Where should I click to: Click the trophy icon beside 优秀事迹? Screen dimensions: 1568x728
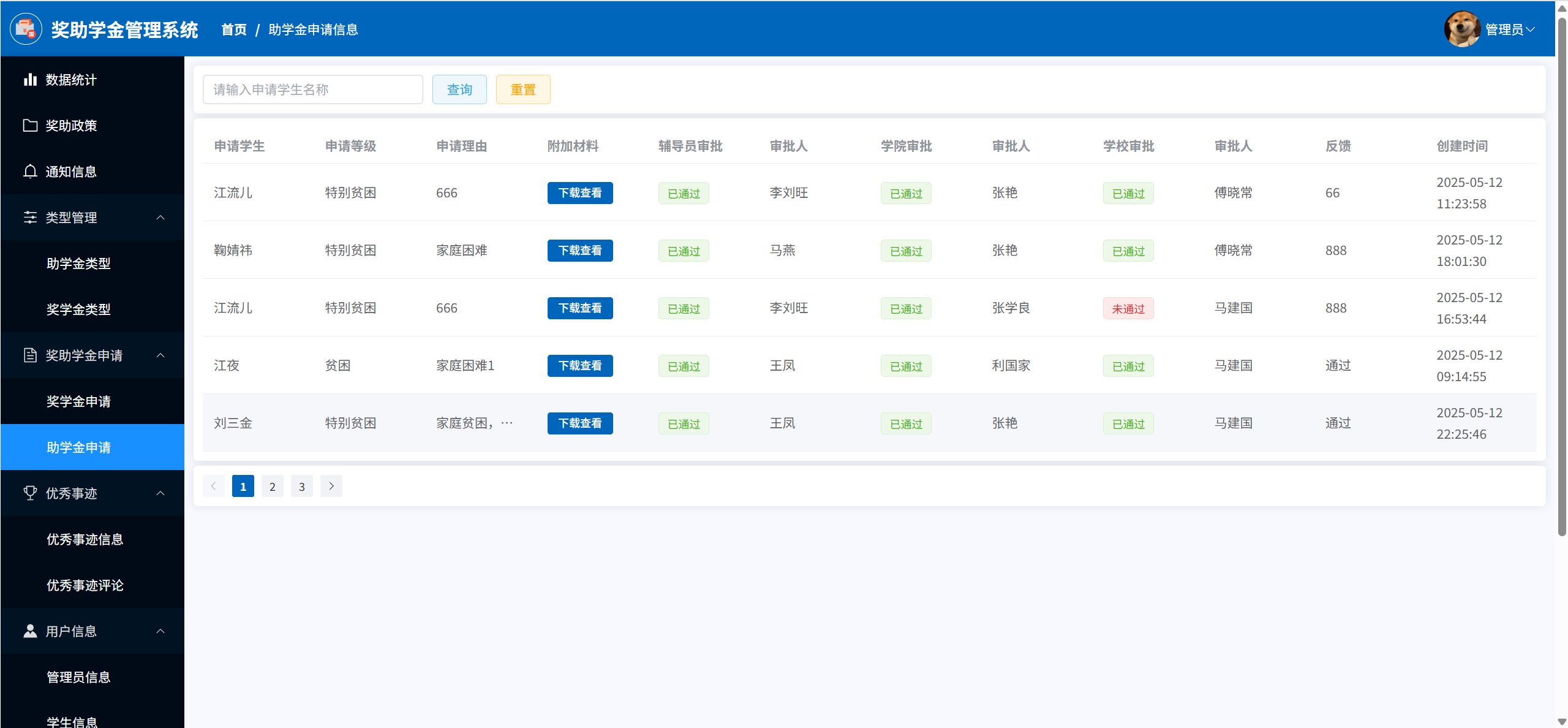30,493
